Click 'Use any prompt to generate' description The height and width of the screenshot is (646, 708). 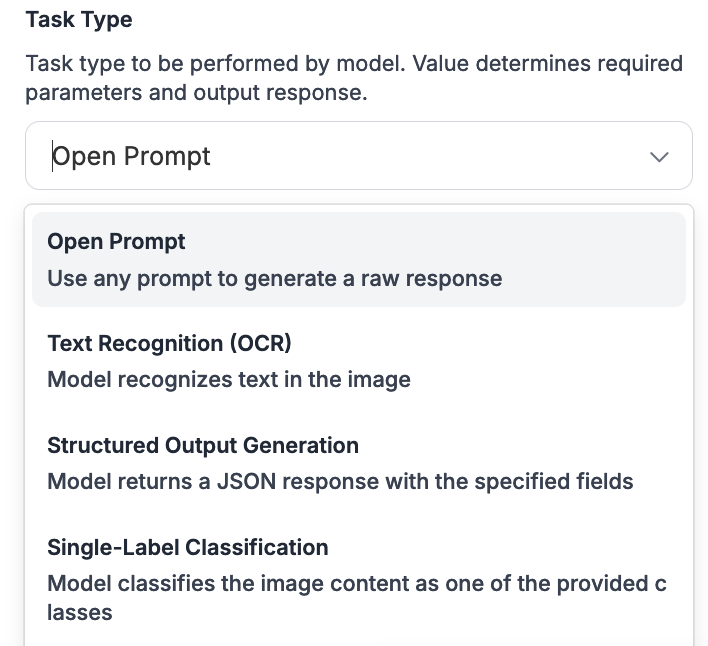click(274, 278)
